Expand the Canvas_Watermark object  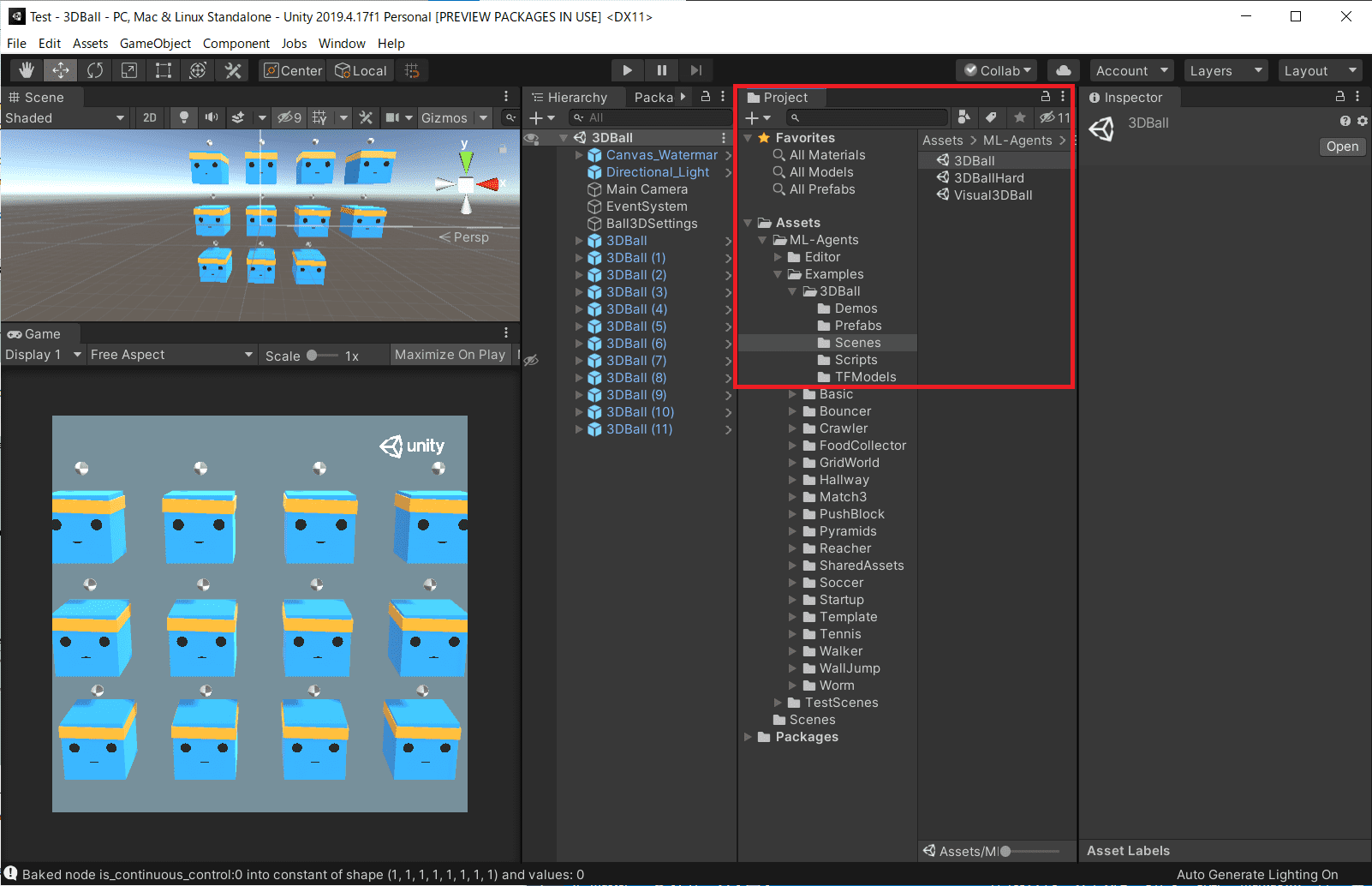[x=579, y=155]
